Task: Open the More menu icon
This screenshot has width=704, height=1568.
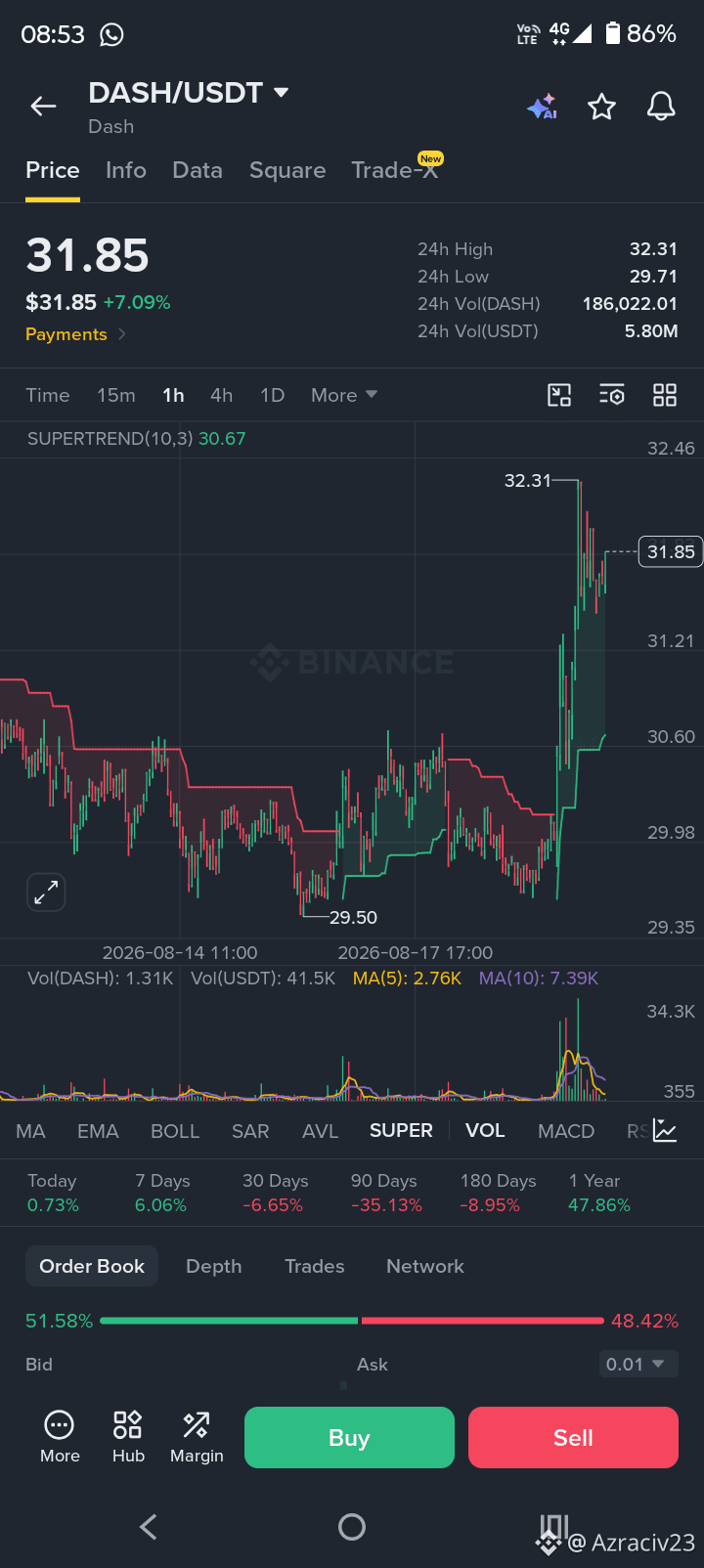Action: tap(60, 1437)
